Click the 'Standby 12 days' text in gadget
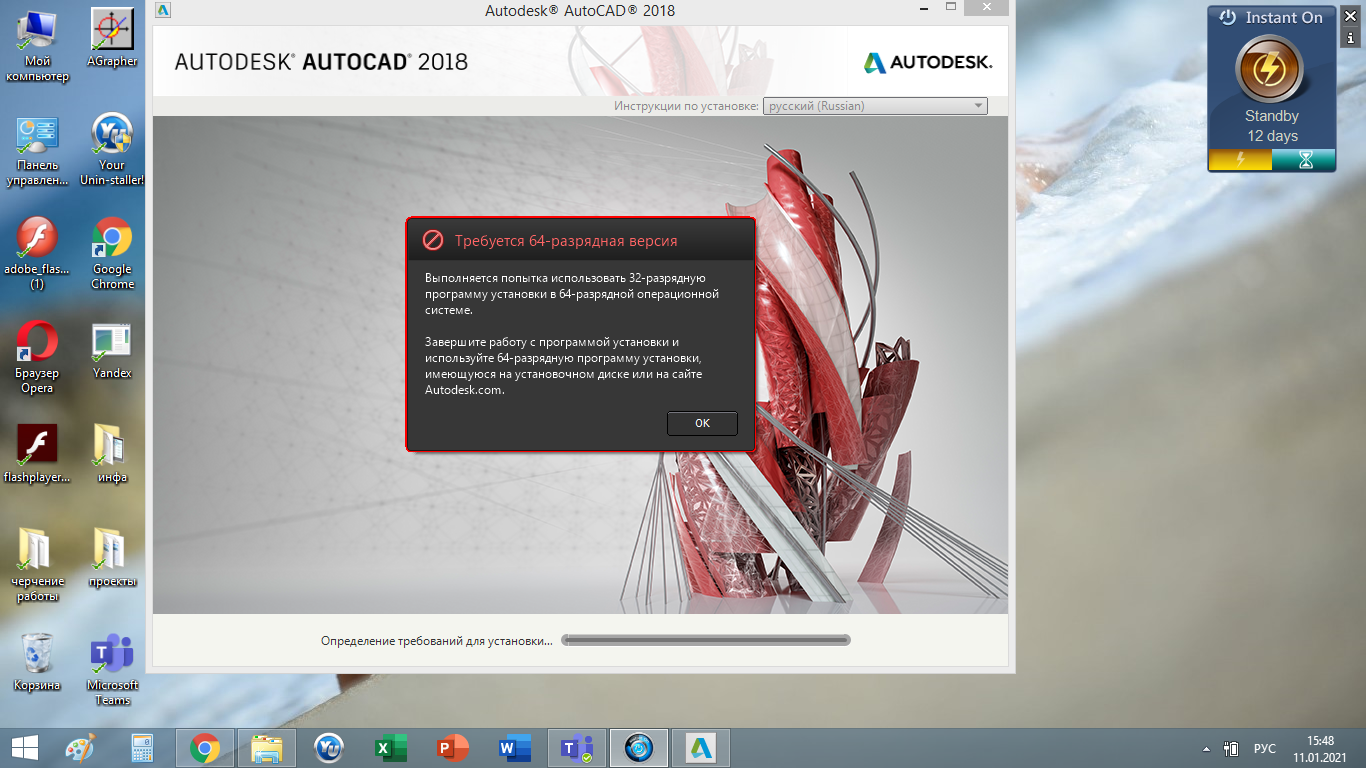The image size is (1366, 768). [1272, 126]
